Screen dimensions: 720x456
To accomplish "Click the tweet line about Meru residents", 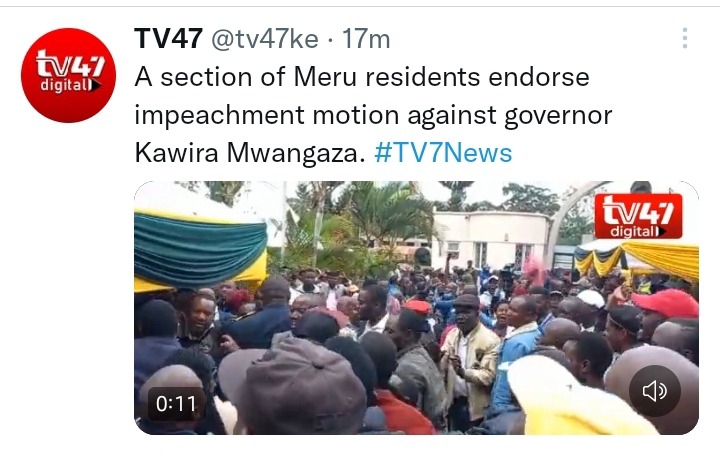I will (x=362, y=77).
